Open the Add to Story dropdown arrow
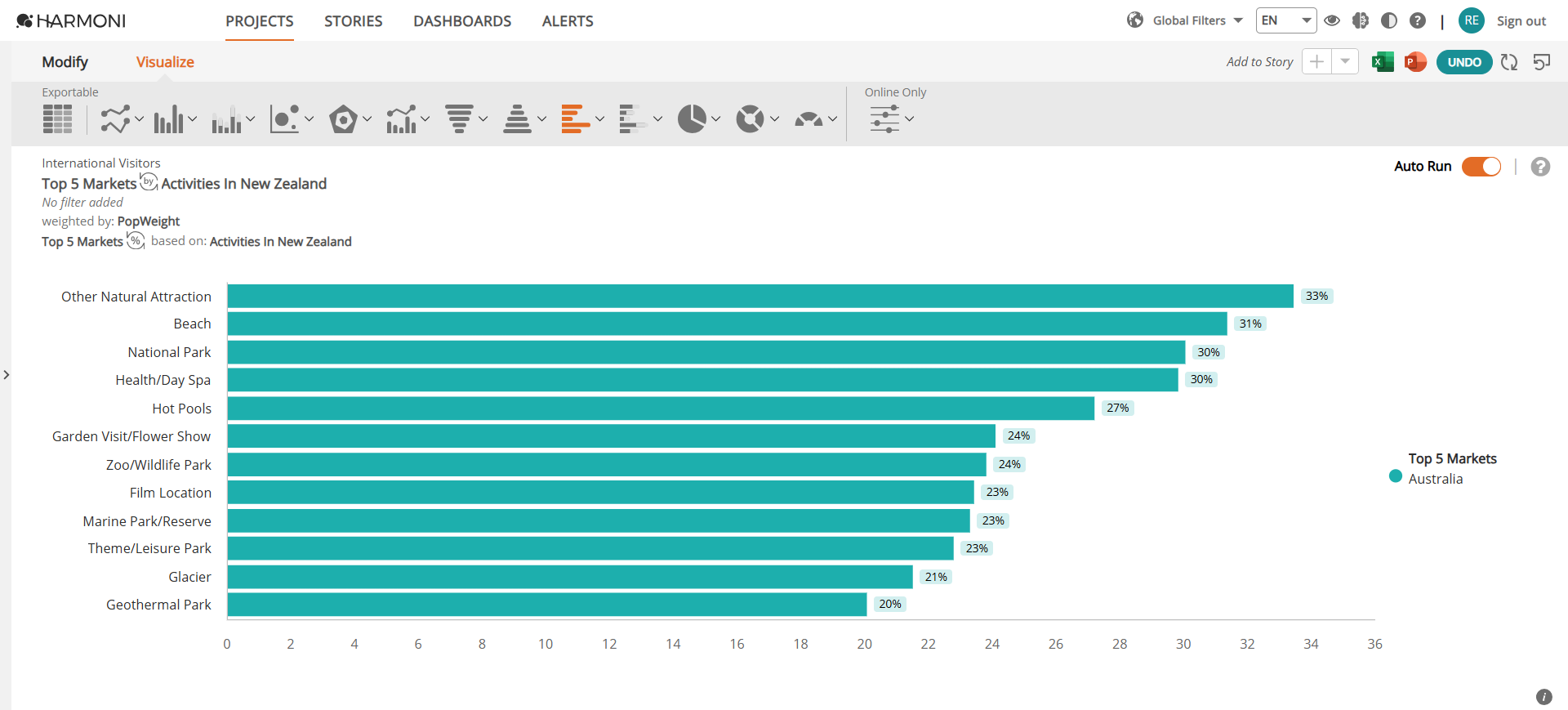 click(x=1345, y=62)
